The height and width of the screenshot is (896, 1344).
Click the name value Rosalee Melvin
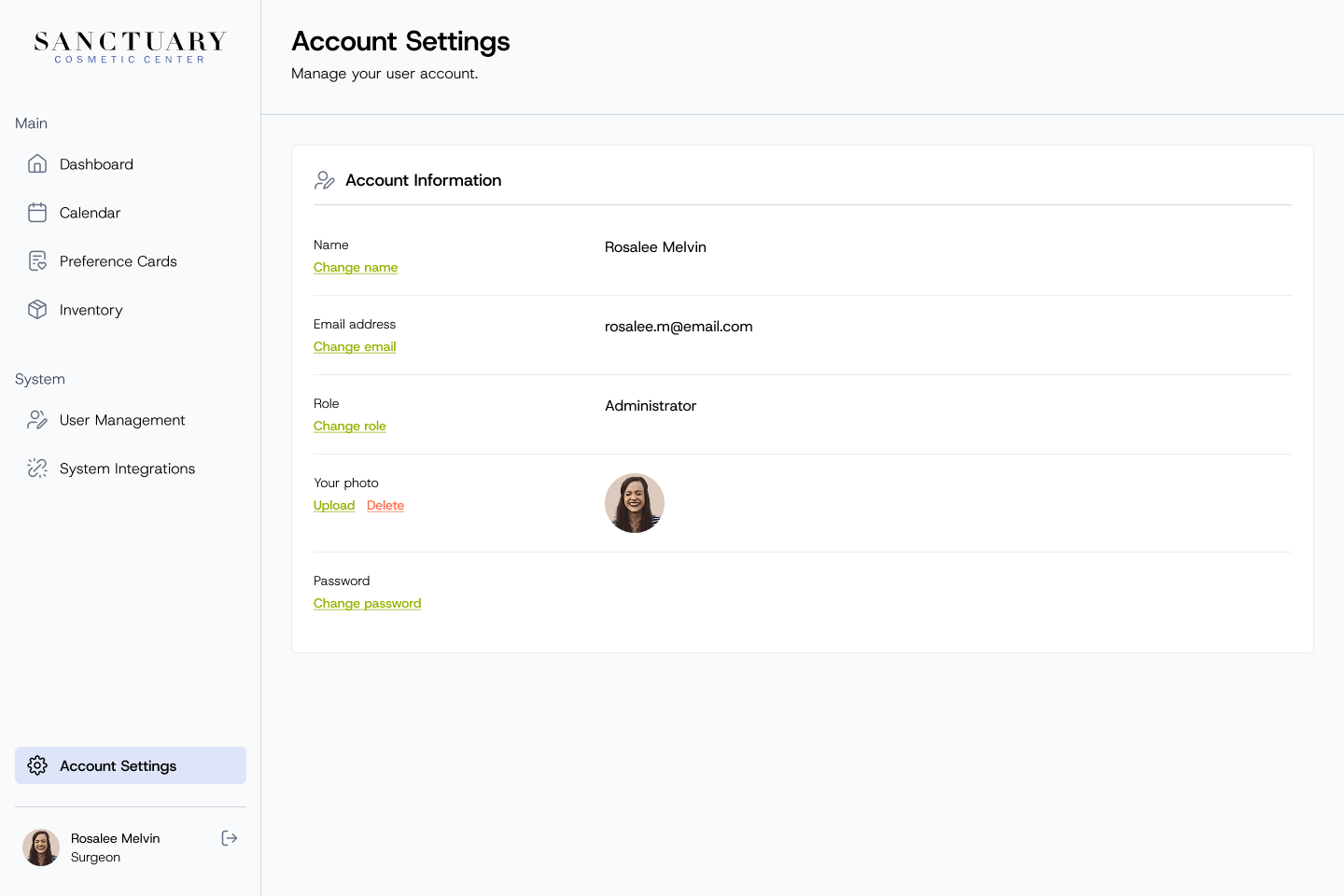655,247
